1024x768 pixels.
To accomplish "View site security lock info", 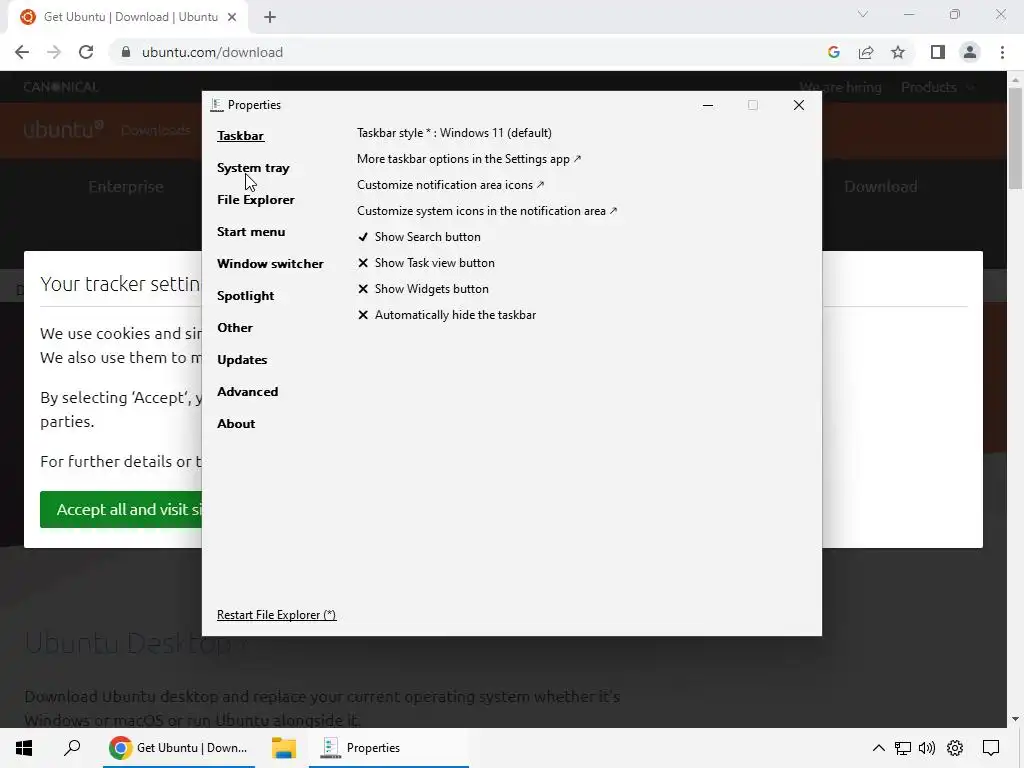I will coord(126,52).
